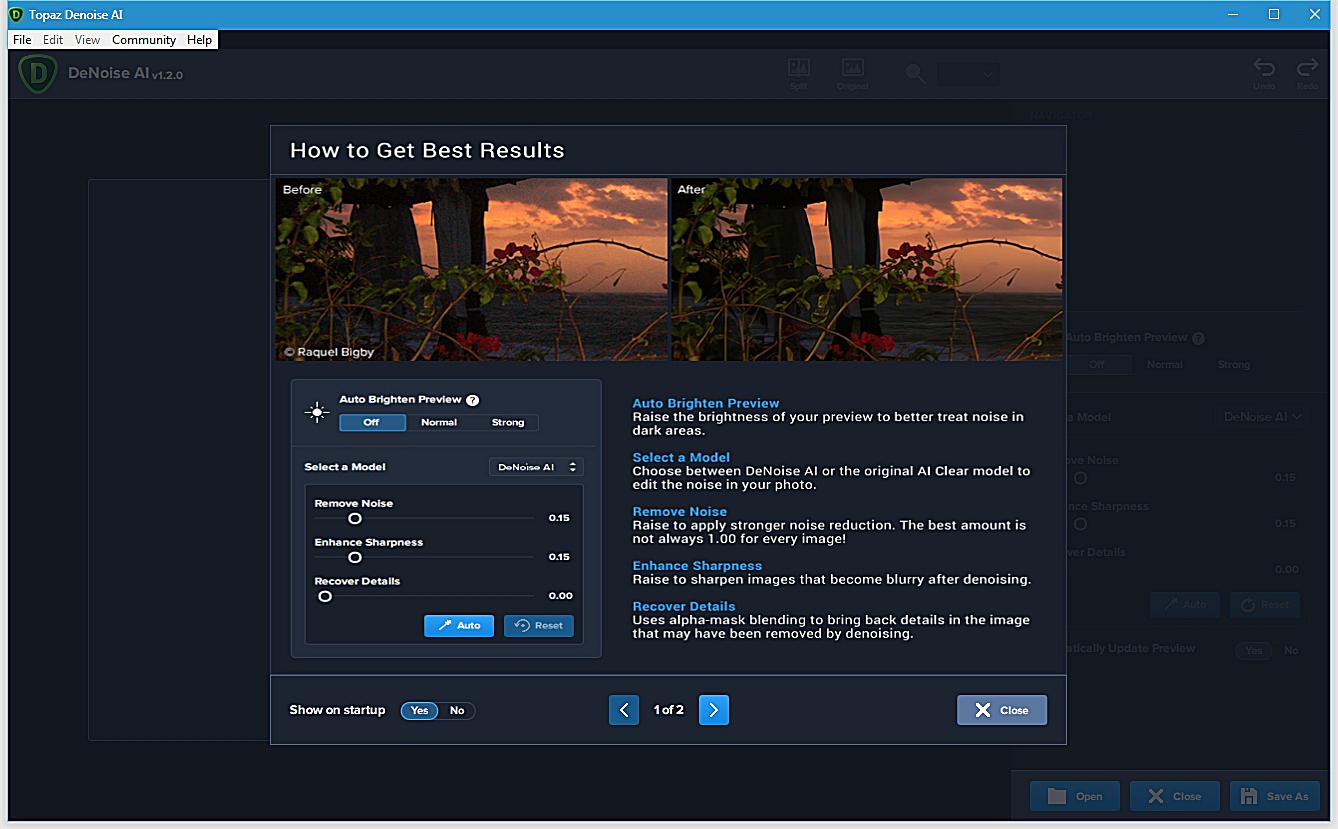Open the zoom level dropdown in the toolbar
Image resolution: width=1338 pixels, height=829 pixels.
click(x=968, y=74)
